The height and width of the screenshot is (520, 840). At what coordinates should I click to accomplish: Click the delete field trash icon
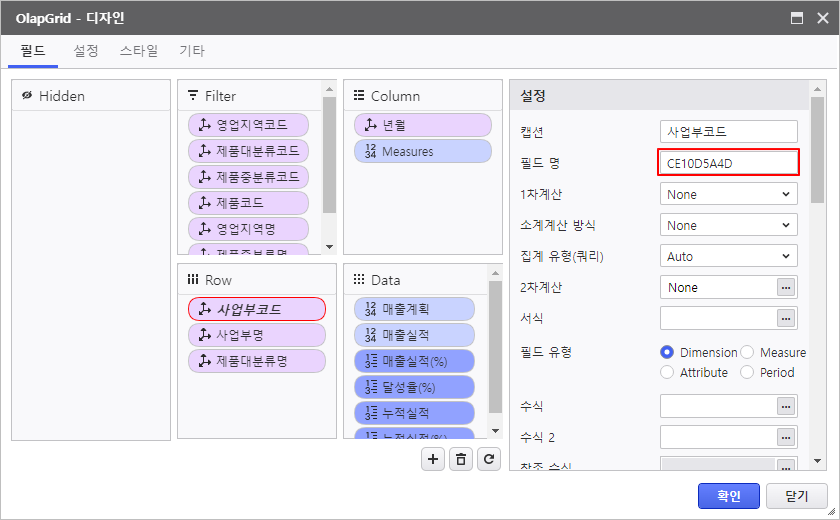[461, 459]
